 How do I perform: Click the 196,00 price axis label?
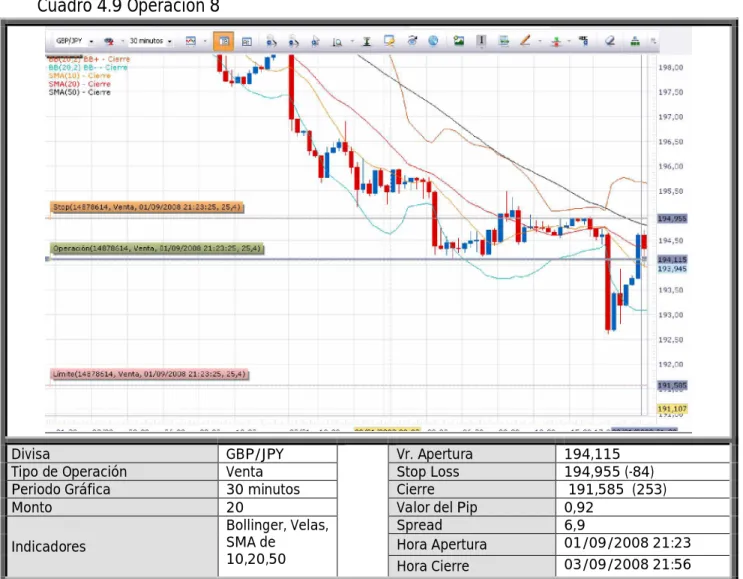(x=671, y=166)
